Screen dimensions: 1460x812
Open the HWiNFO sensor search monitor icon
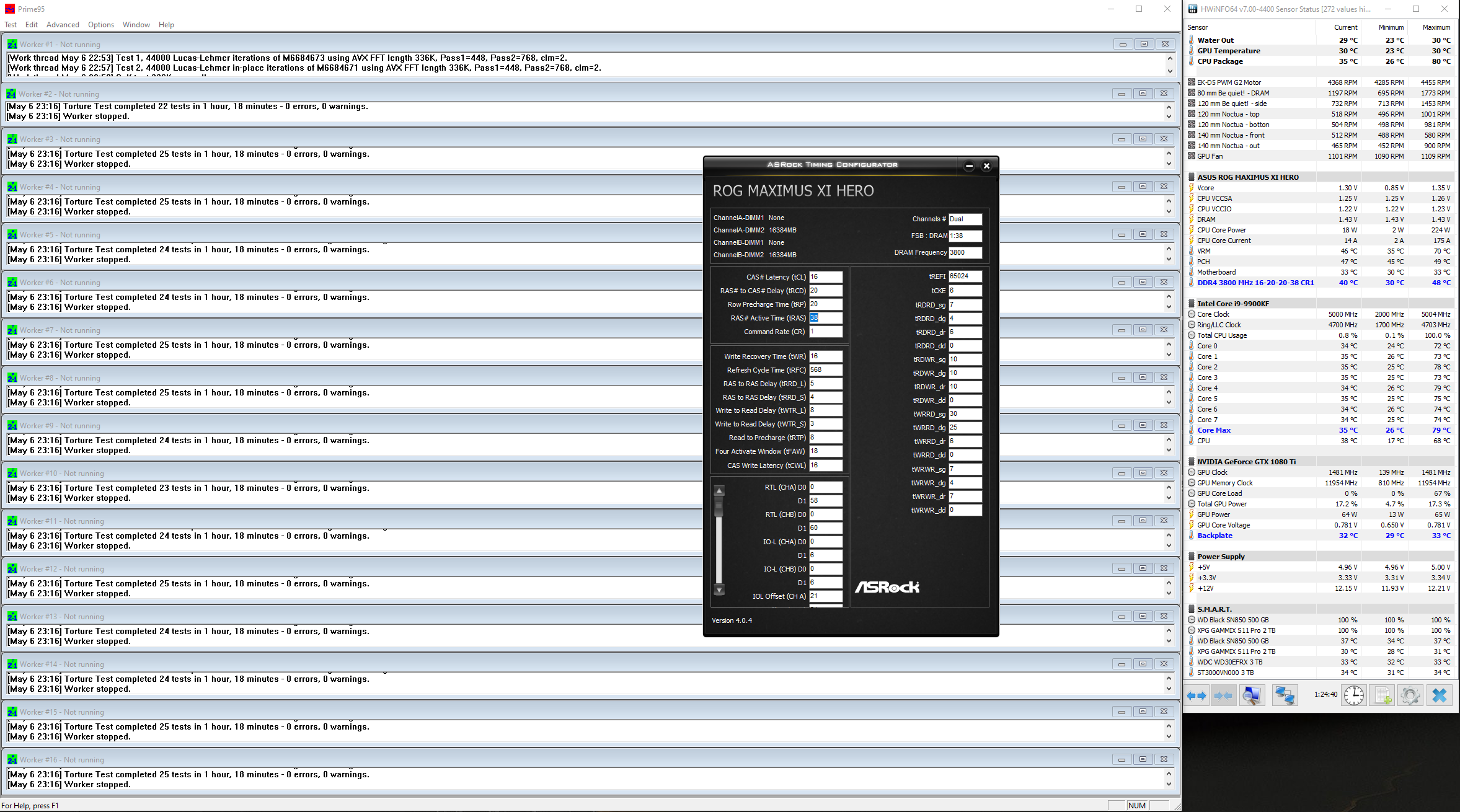point(1252,695)
